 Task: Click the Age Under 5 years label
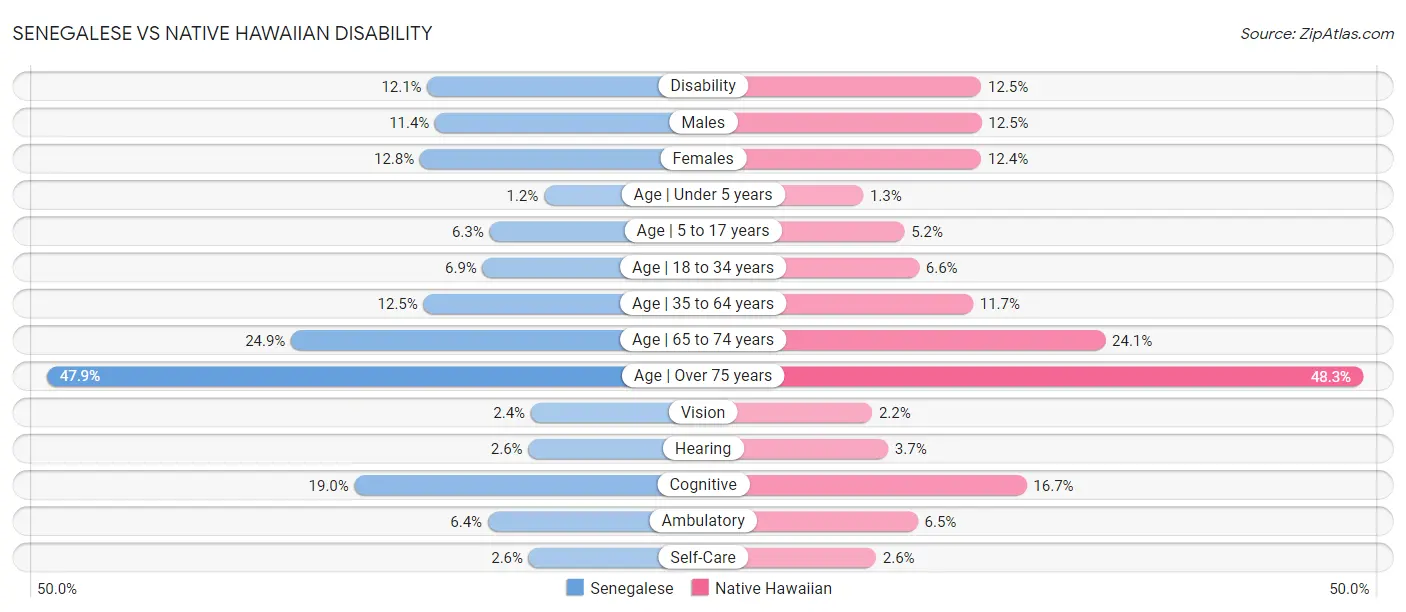pos(703,195)
